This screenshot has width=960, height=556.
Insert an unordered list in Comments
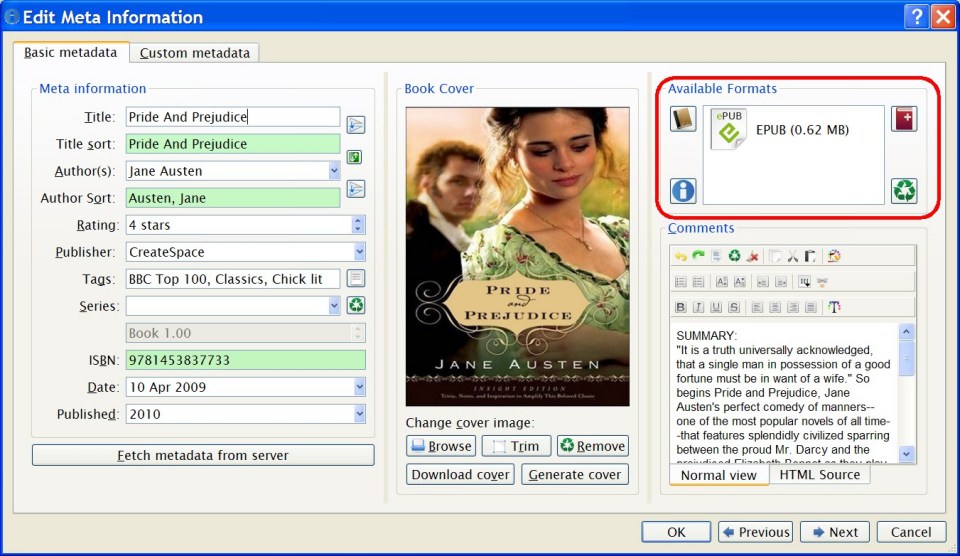pyautogui.click(x=699, y=282)
